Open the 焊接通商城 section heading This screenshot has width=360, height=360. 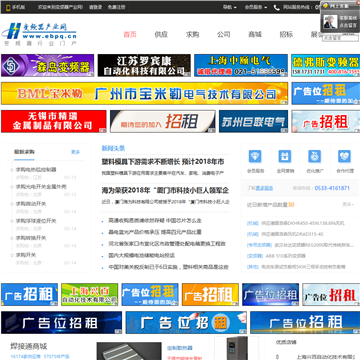click(29, 346)
